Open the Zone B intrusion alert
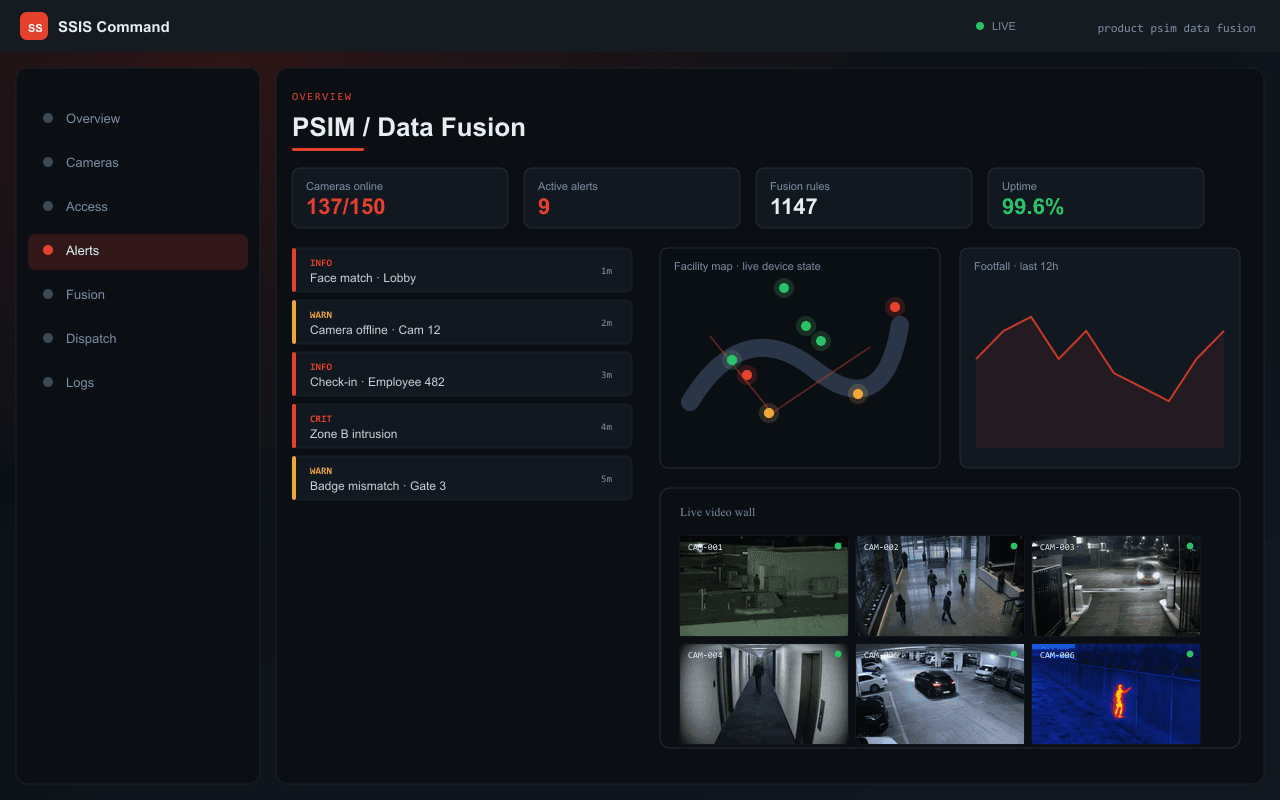This screenshot has width=1280, height=800. (462, 426)
